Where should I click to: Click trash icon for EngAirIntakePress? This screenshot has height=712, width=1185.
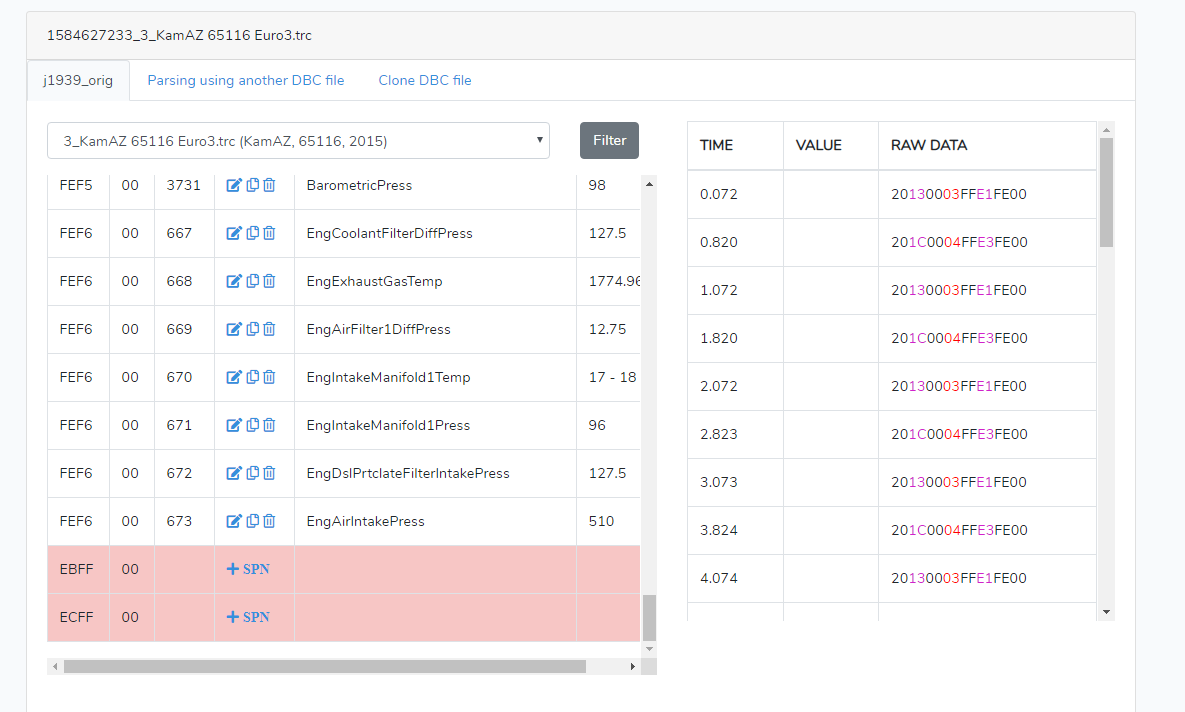coord(269,521)
